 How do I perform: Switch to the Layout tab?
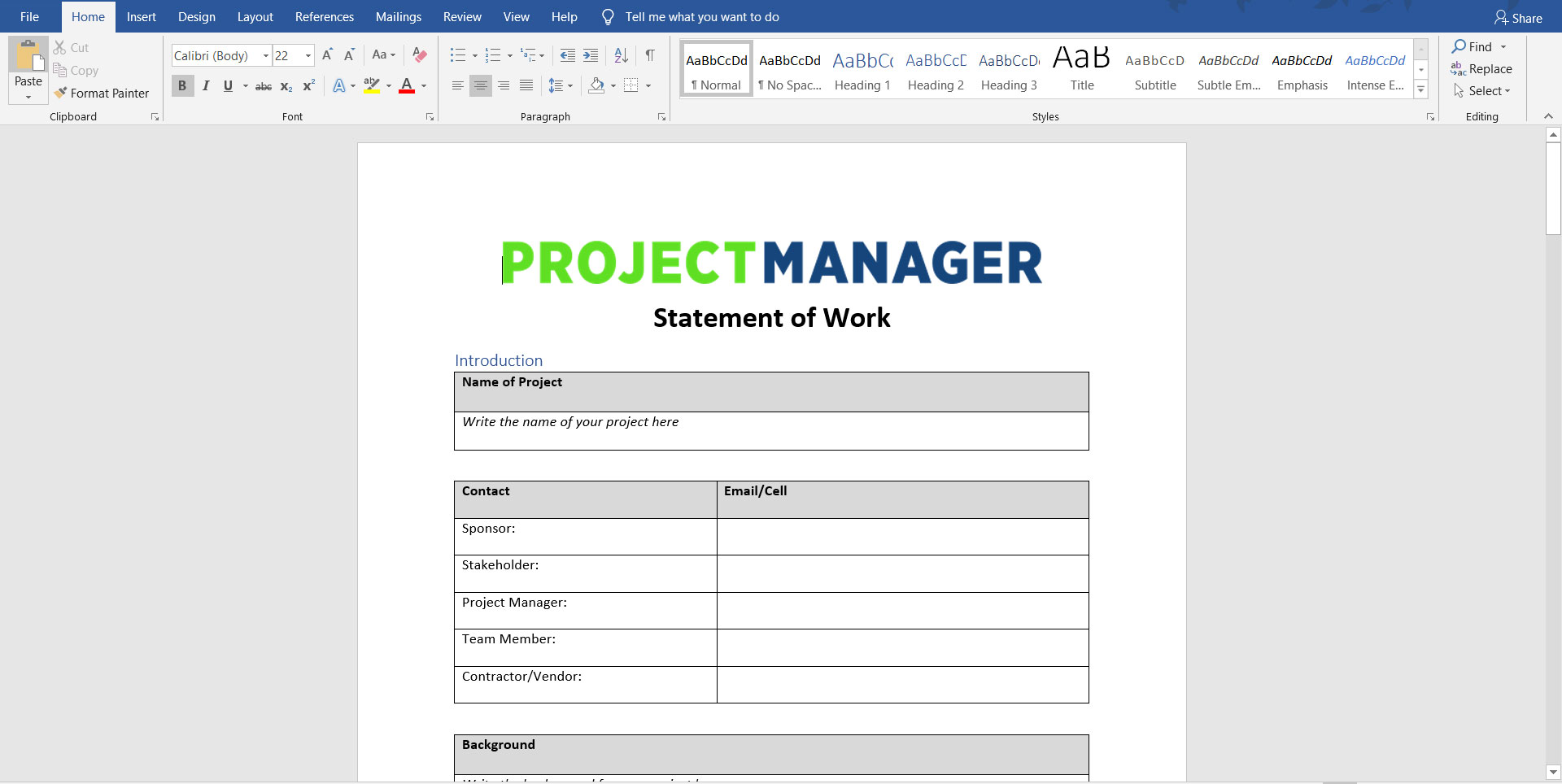[255, 17]
